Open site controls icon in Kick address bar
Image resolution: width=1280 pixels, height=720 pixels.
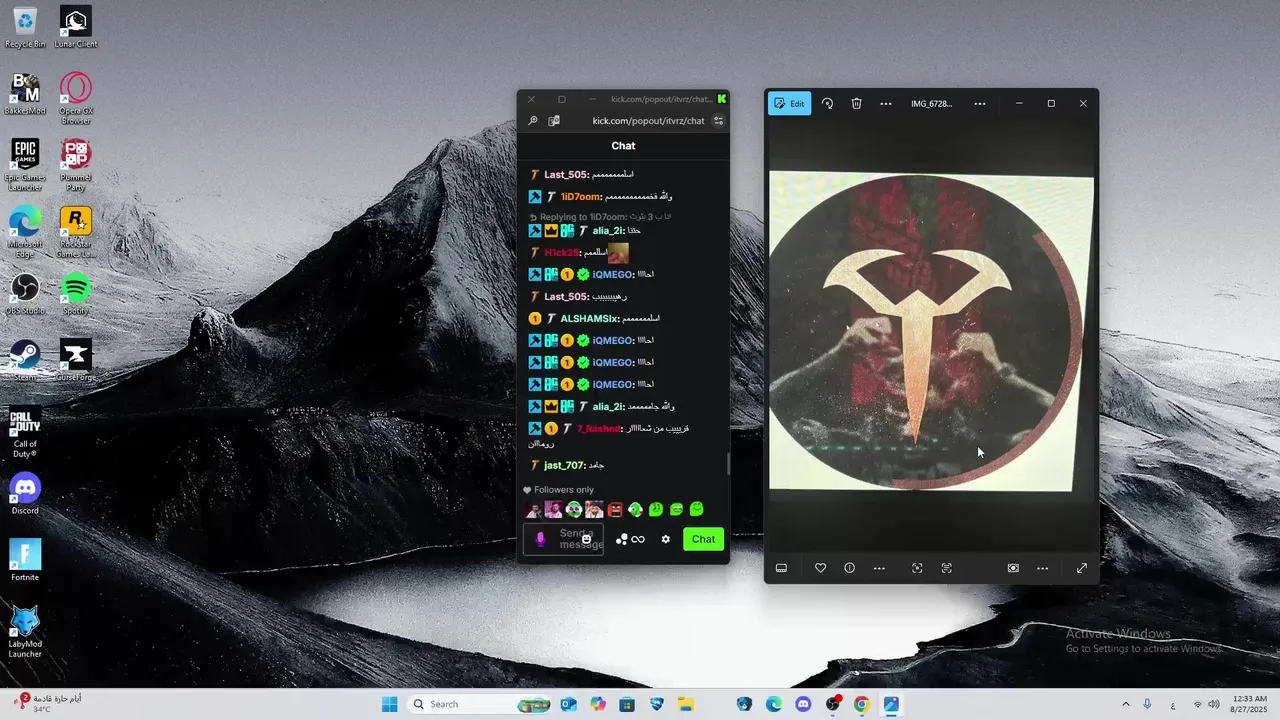(x=718, y=121)
